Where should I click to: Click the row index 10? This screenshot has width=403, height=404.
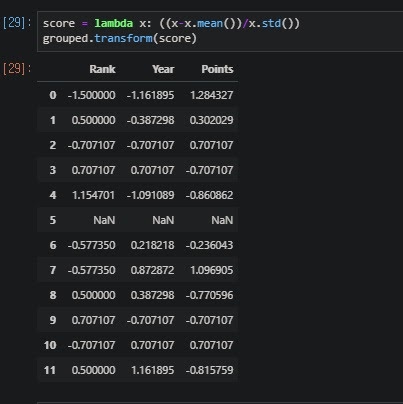pos(50,345)
